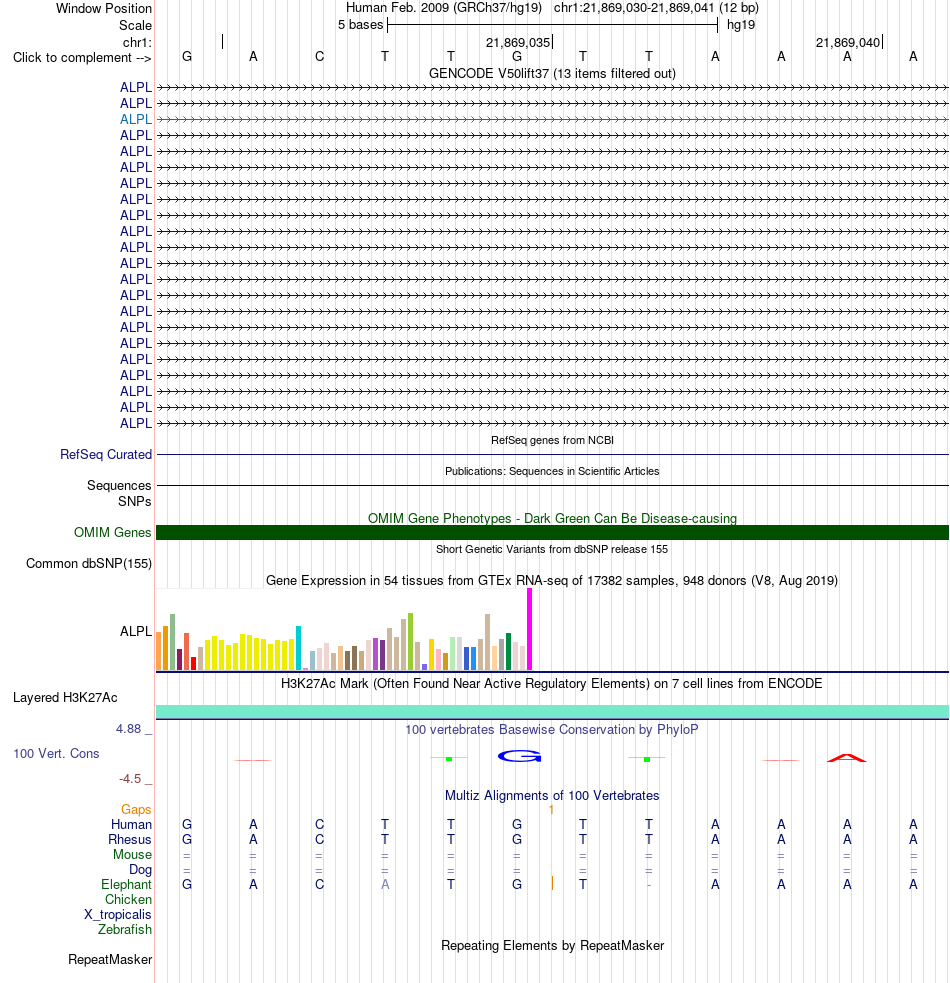This screenshot has width=950, height=983.
Task: Select the Elephant species label
Action: [127, 885]
